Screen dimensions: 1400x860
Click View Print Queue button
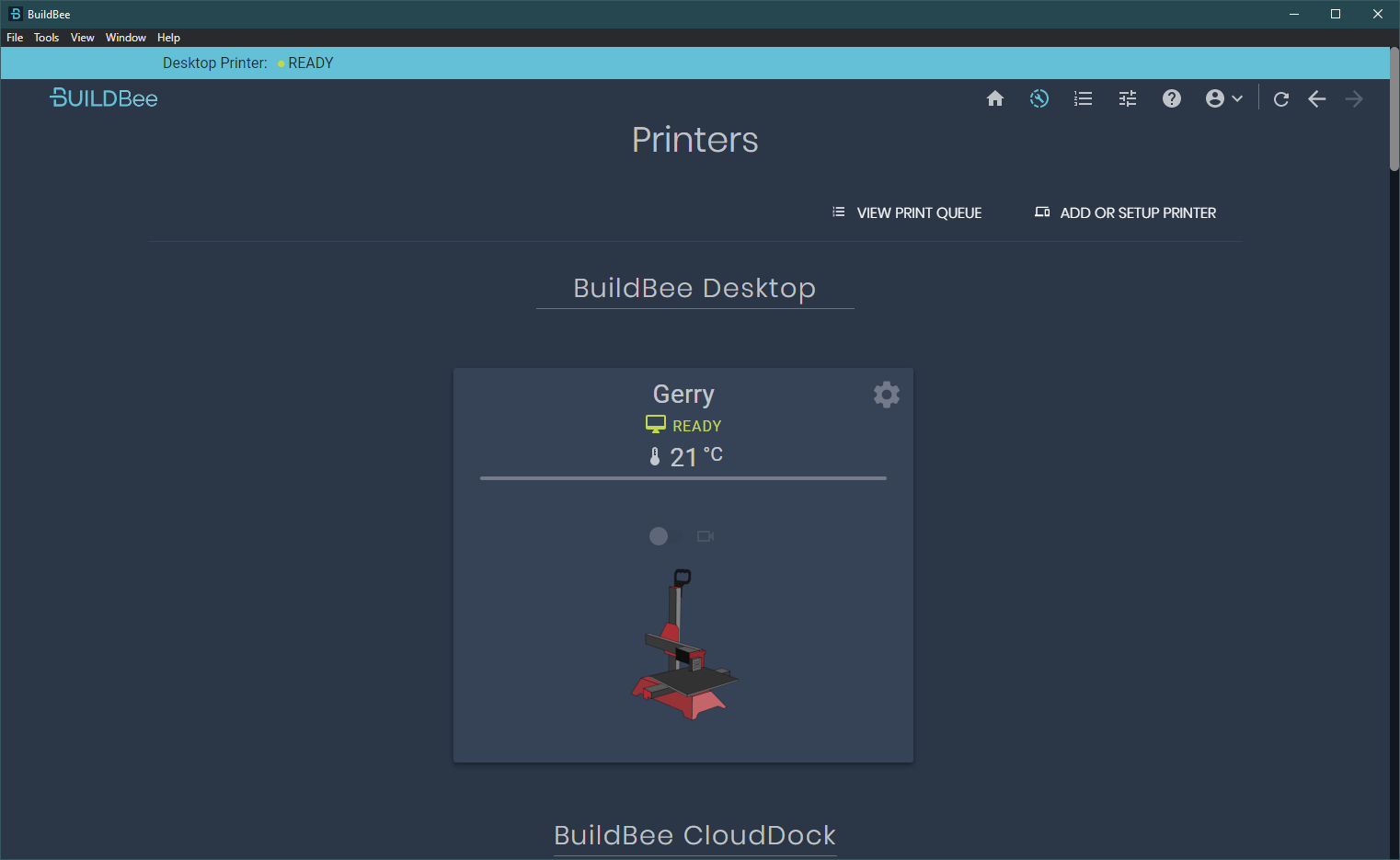tap(907, 212)
